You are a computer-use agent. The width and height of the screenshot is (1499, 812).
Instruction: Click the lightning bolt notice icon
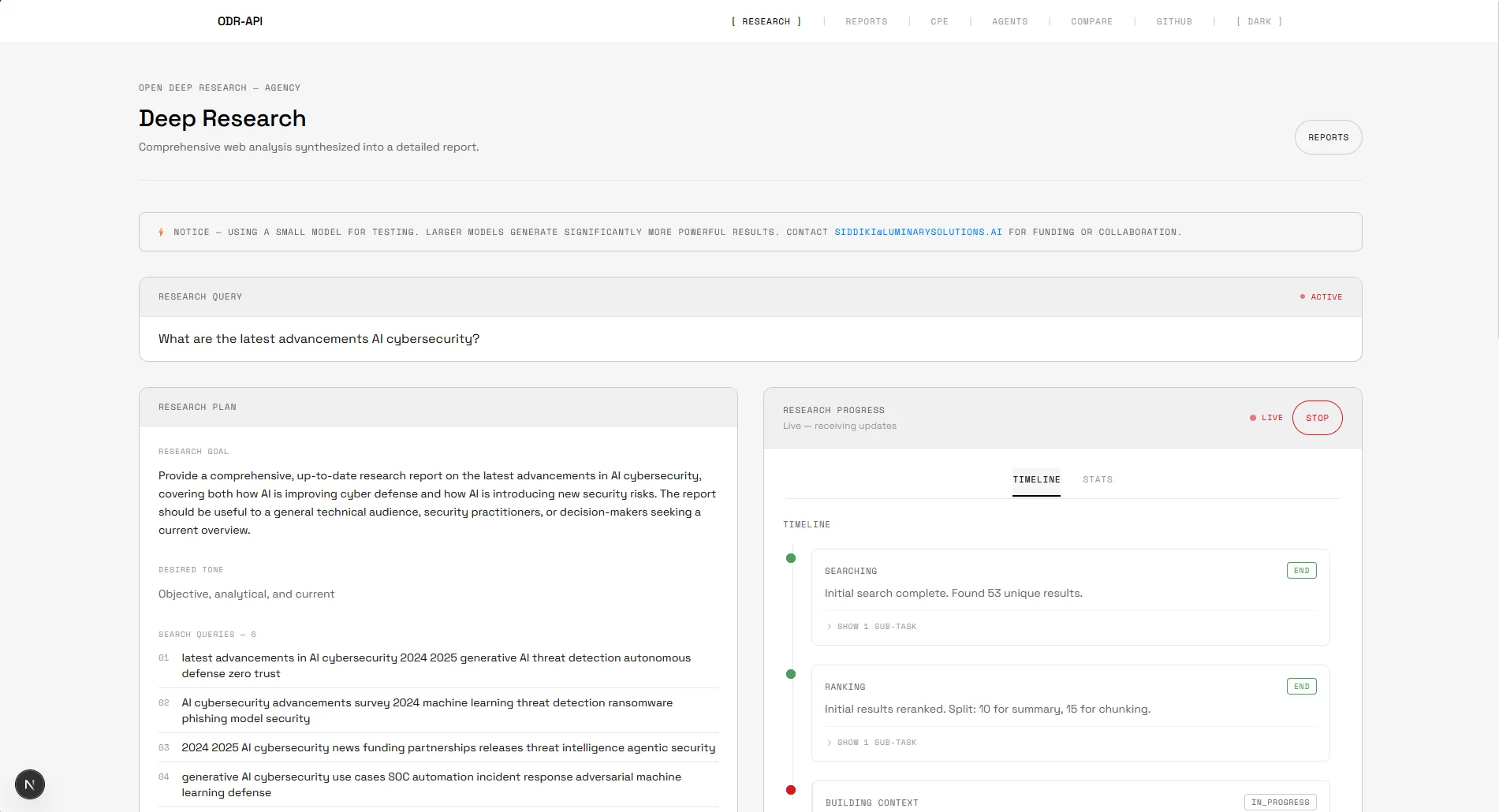coord(161,232)
